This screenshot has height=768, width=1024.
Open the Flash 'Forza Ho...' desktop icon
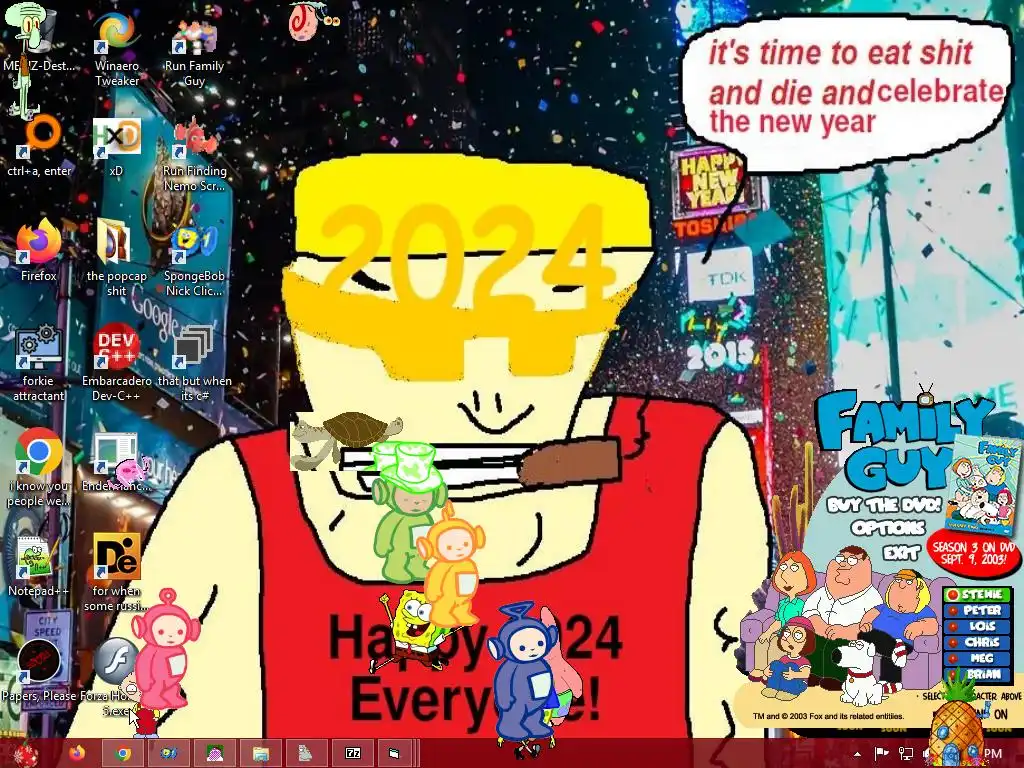(x=116, y=678)
